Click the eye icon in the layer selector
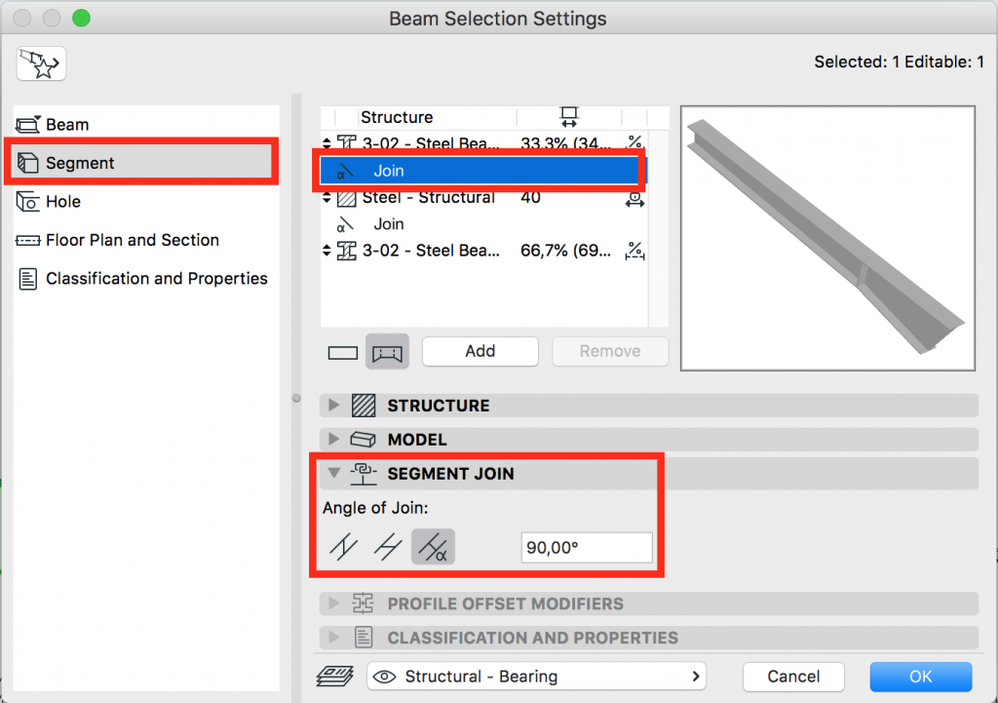 point(384,677)
